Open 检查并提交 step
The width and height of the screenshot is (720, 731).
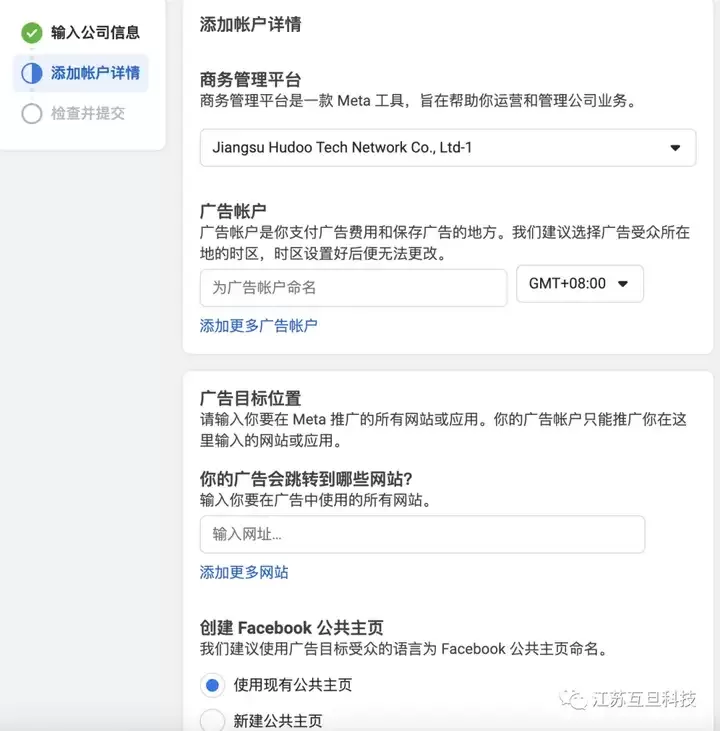coord(88,113)
